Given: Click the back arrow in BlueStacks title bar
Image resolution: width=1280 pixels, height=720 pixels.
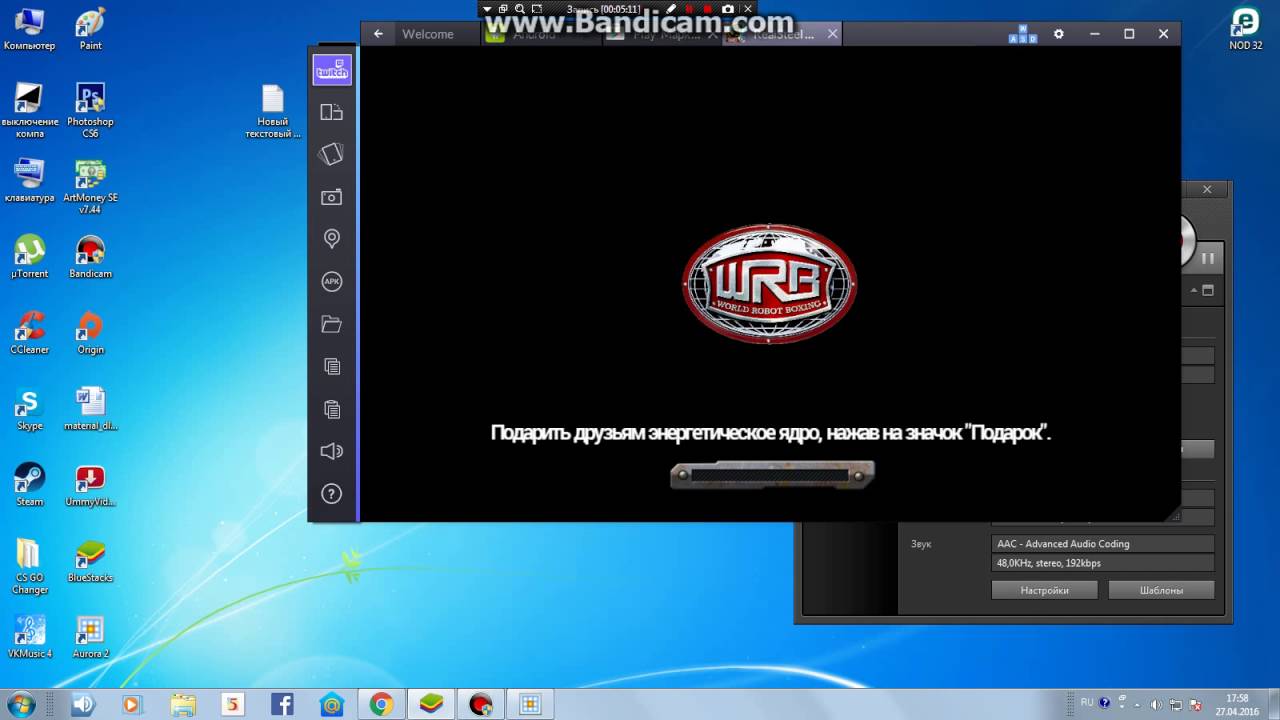Looking at the screenshot, I should tap(378, 34).
